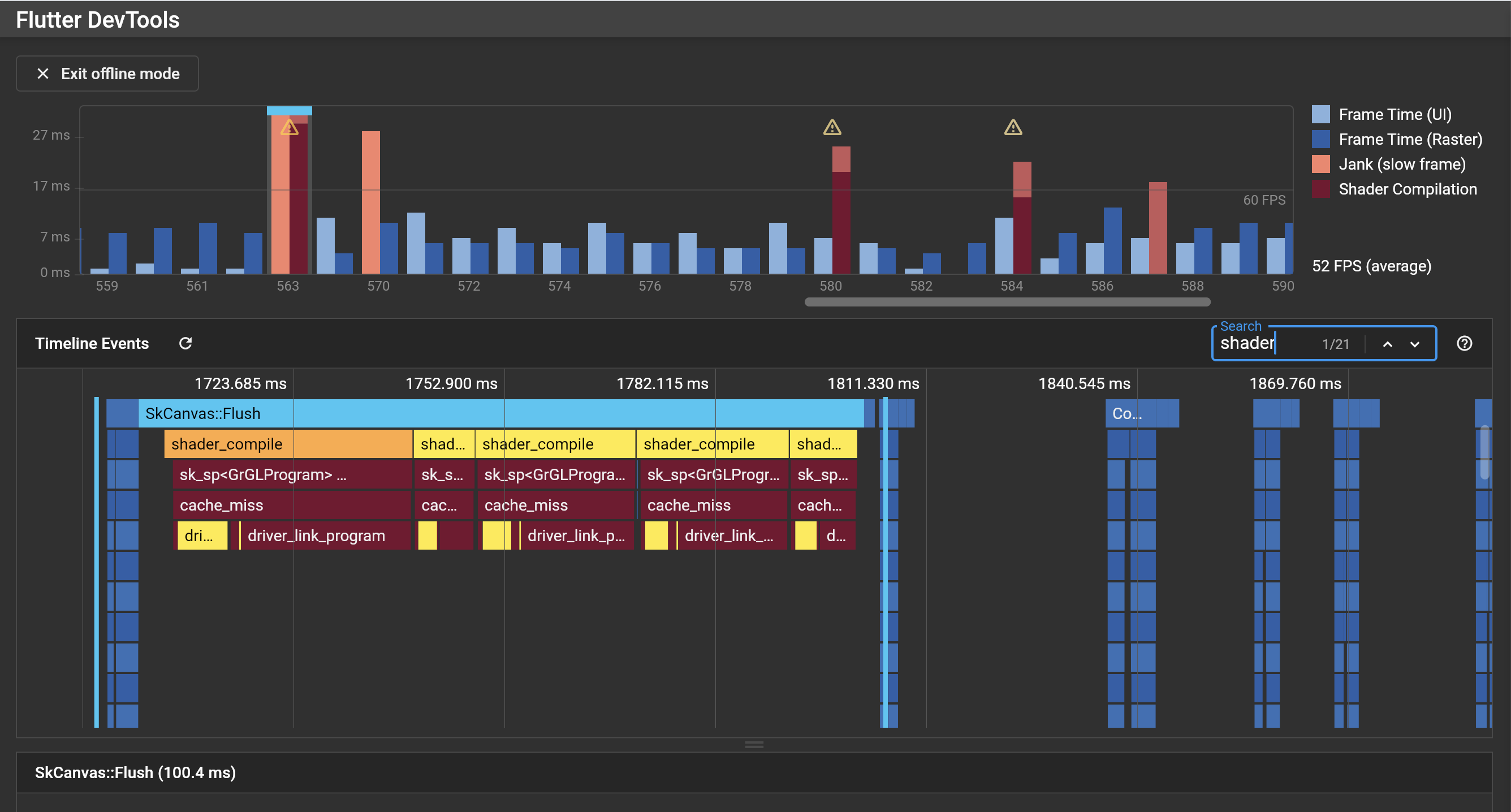Click the warning icon above frame 580
The width and height of the screenshot is (1511, 812).
point(832,127)
